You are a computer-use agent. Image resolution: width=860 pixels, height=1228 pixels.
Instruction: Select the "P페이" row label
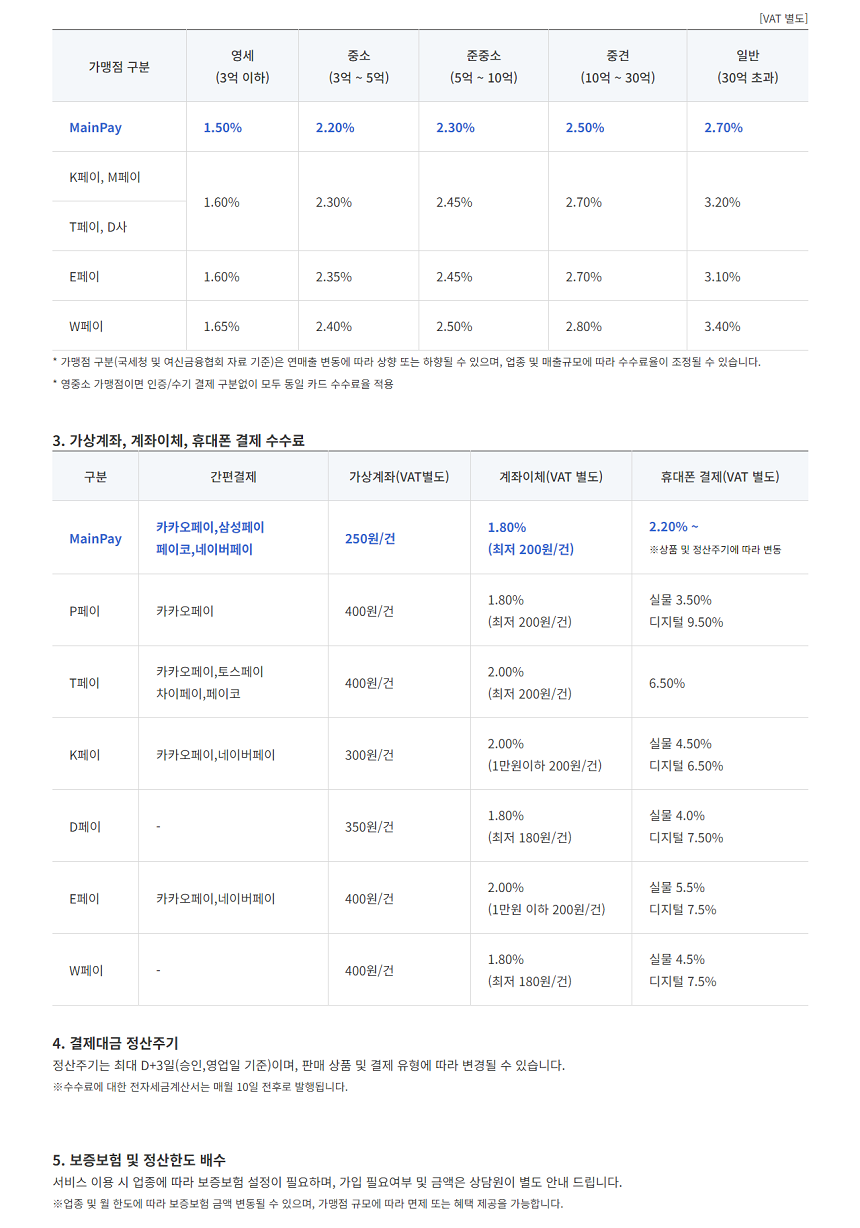(85, 611)
